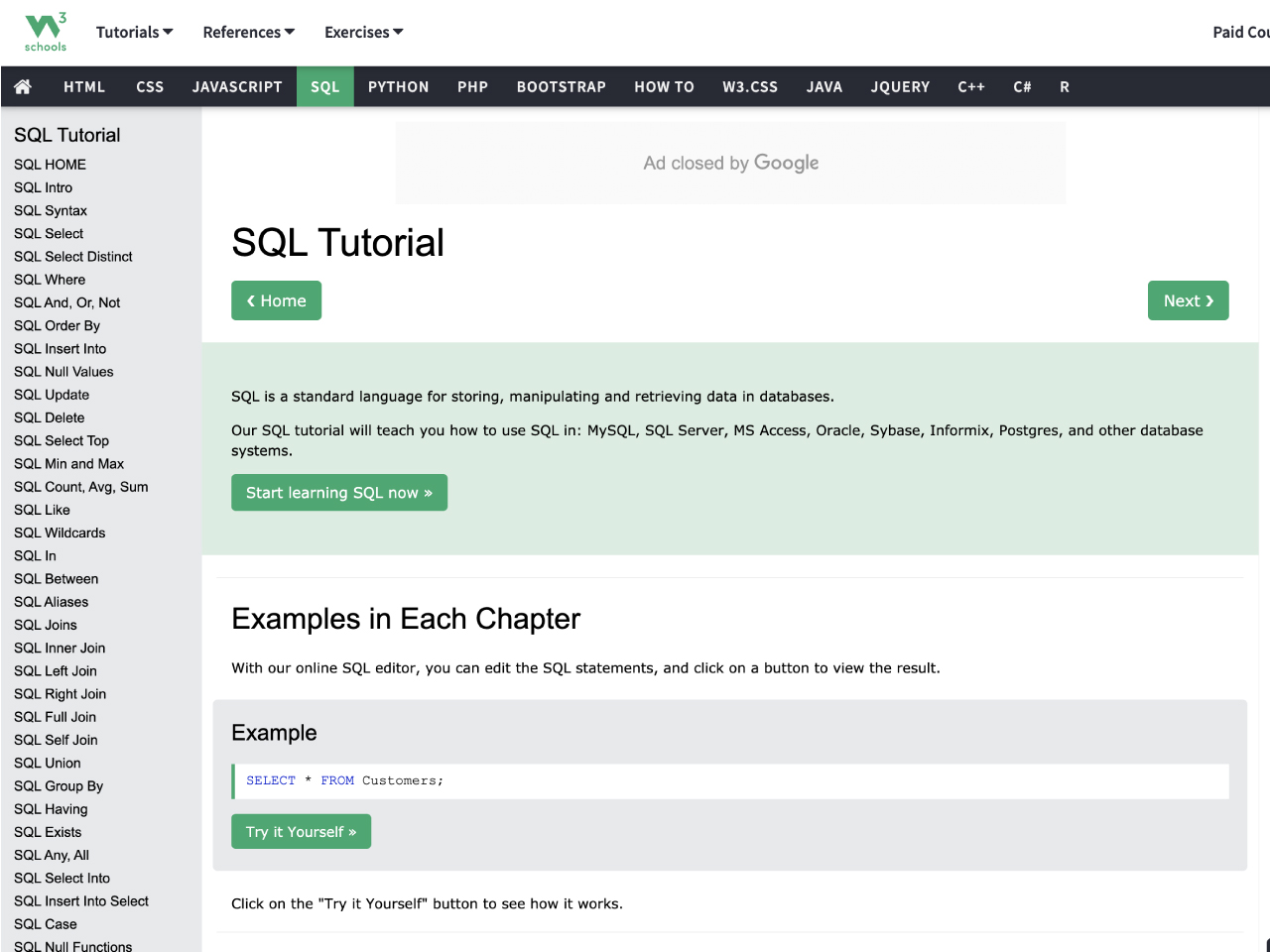
Task: Open SQL Insert Into Select link
Action: tap(81, 901)
